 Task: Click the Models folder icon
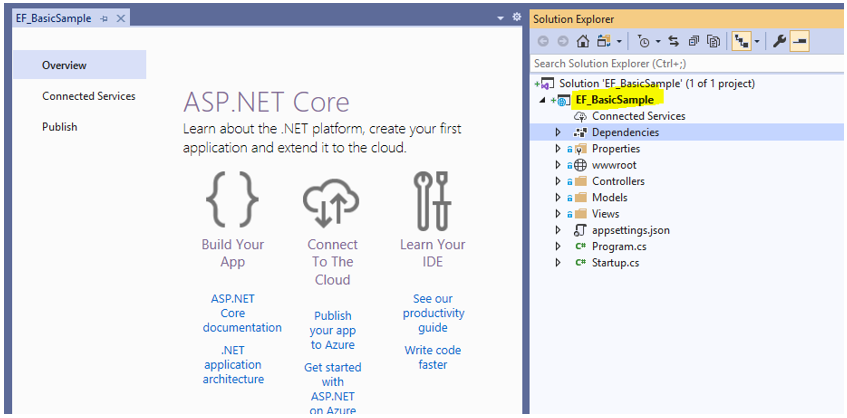tap(580, 197)
